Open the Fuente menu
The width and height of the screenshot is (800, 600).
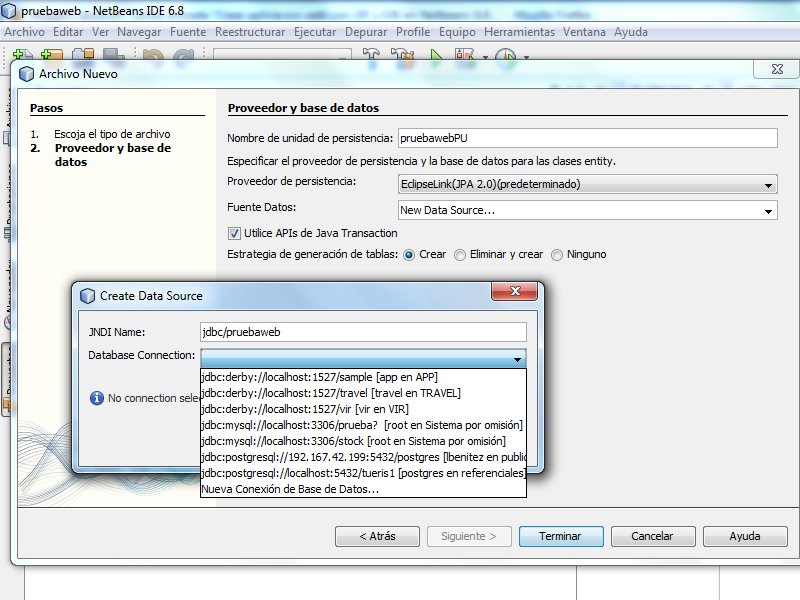click(188, 32)
